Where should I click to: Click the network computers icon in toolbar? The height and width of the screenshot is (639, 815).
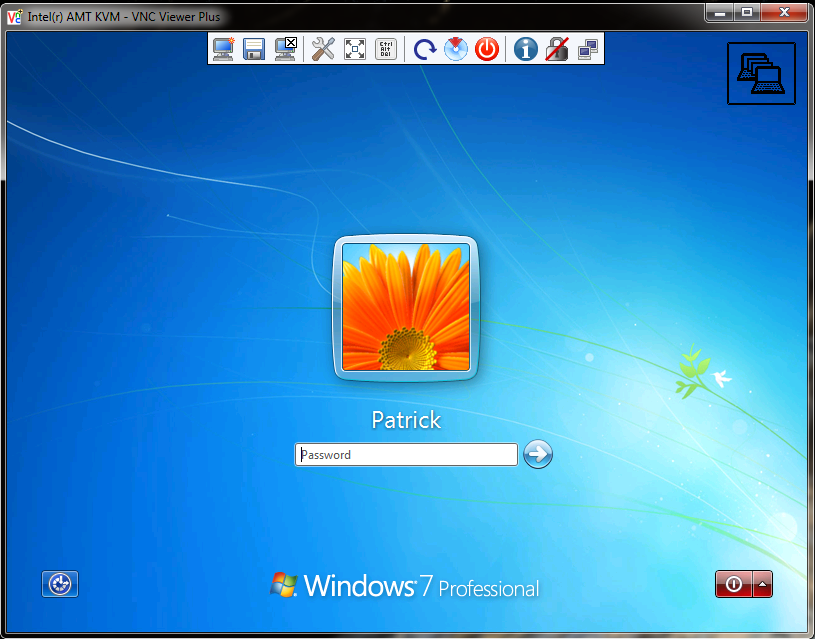[588, 49]
